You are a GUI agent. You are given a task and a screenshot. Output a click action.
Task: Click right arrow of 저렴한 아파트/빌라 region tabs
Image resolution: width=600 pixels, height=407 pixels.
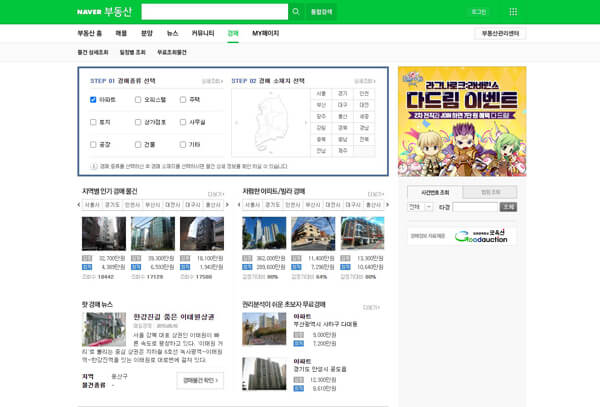(388, 205)
